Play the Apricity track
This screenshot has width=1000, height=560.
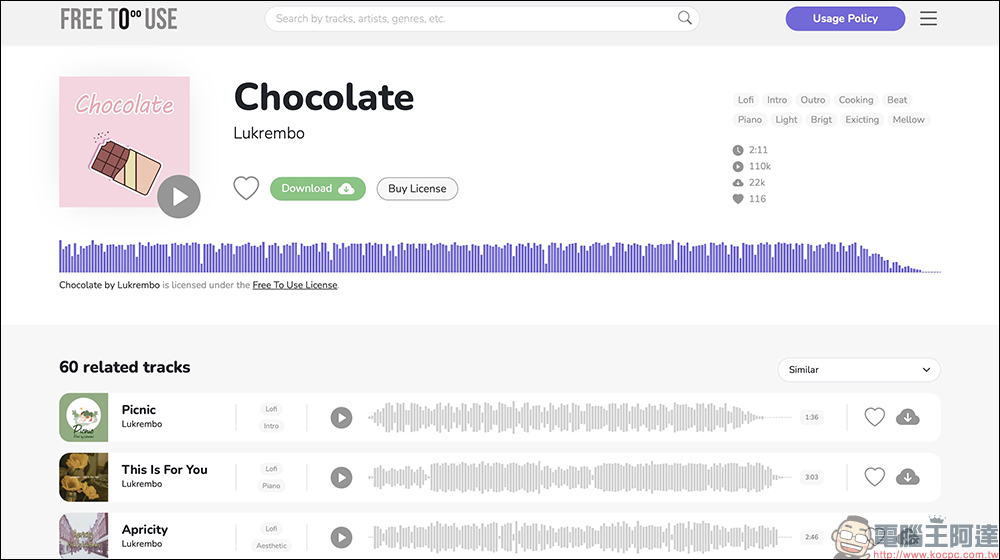[x=342, y=536]
